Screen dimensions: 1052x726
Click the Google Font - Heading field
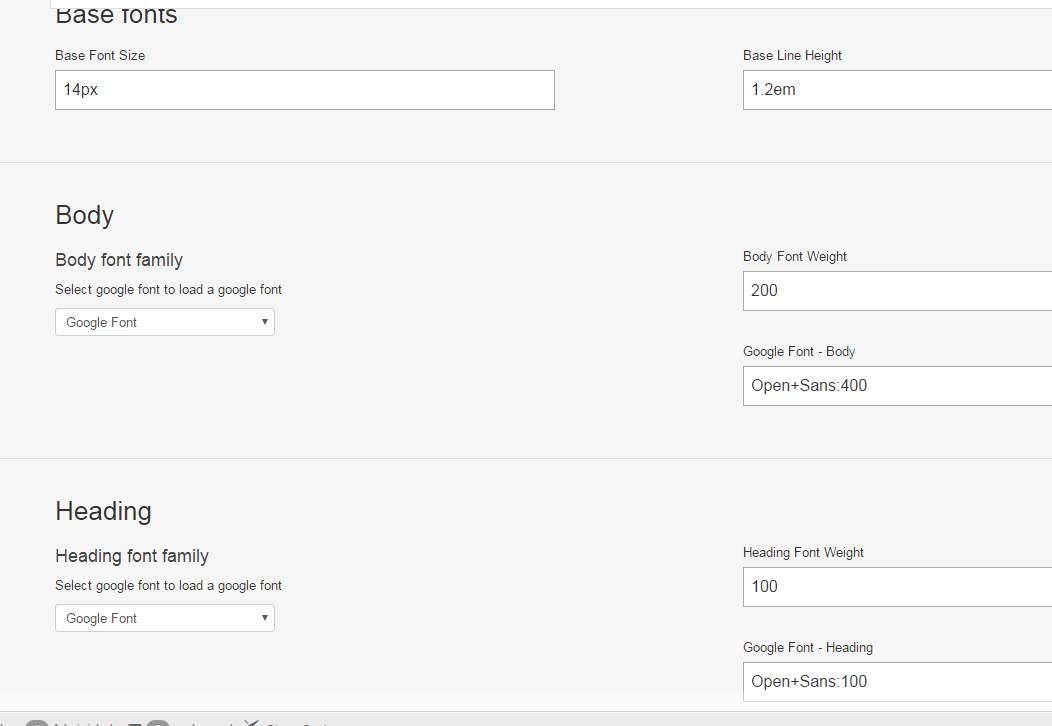(897, 682)
